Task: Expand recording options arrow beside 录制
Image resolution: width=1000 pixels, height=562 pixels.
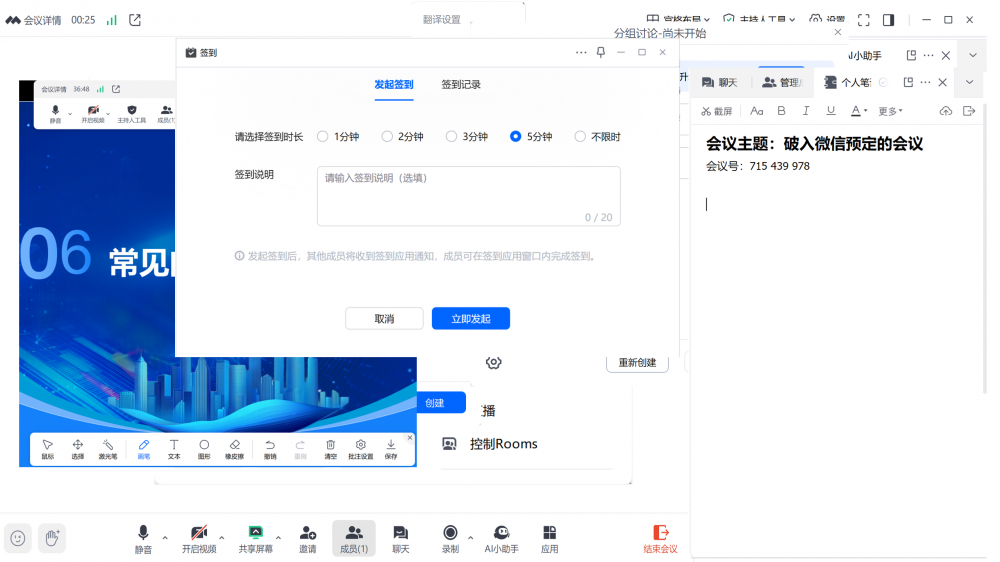Action: (471, 538)
